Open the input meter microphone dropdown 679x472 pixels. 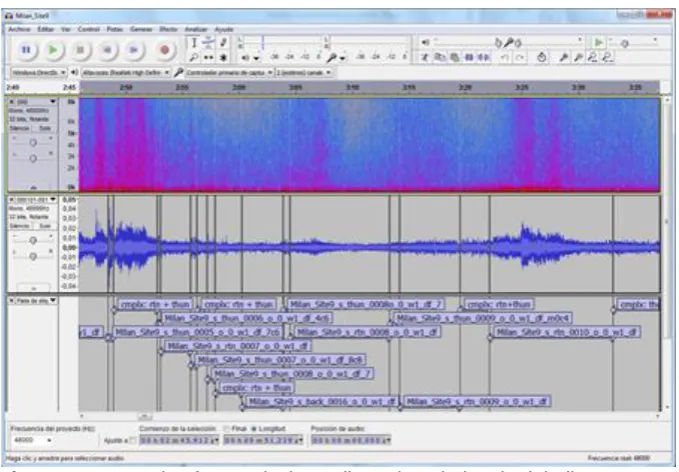coord(342,58)
